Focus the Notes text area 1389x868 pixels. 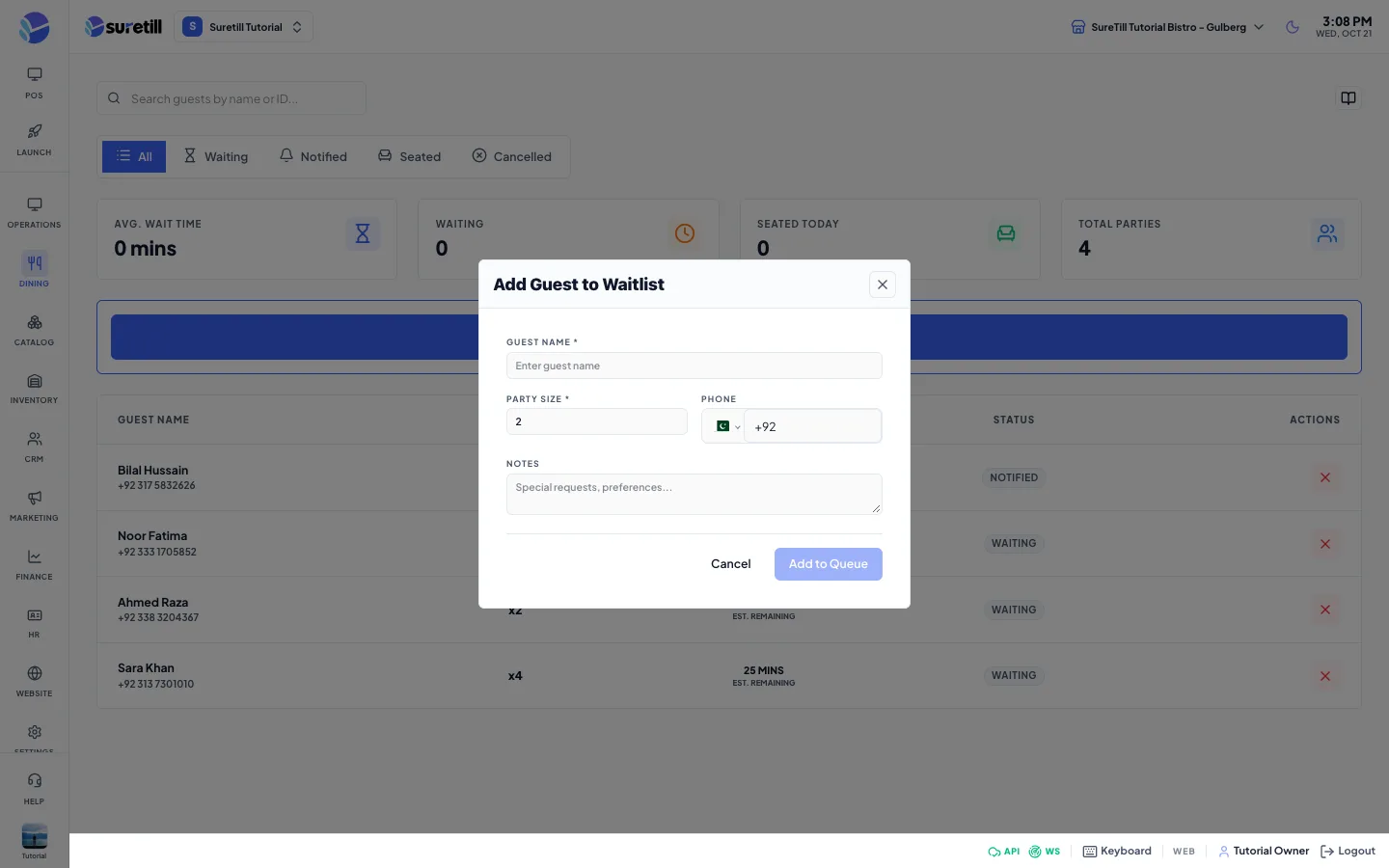pyautogui.click(x=694, y=494)
